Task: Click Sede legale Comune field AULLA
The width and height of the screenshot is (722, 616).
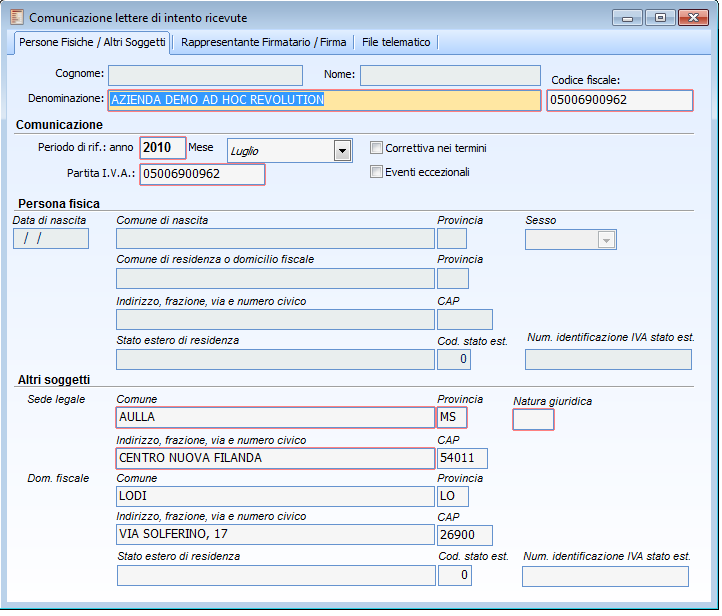Action: 275,418
